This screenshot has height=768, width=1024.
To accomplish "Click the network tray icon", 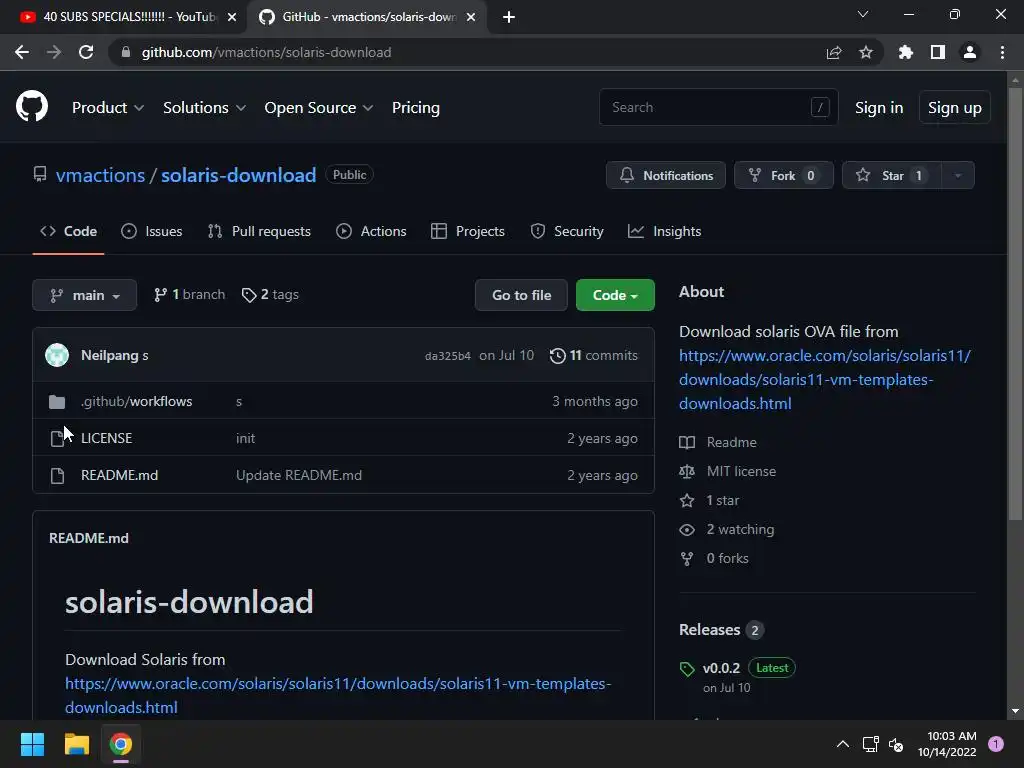I will (870, 744).
